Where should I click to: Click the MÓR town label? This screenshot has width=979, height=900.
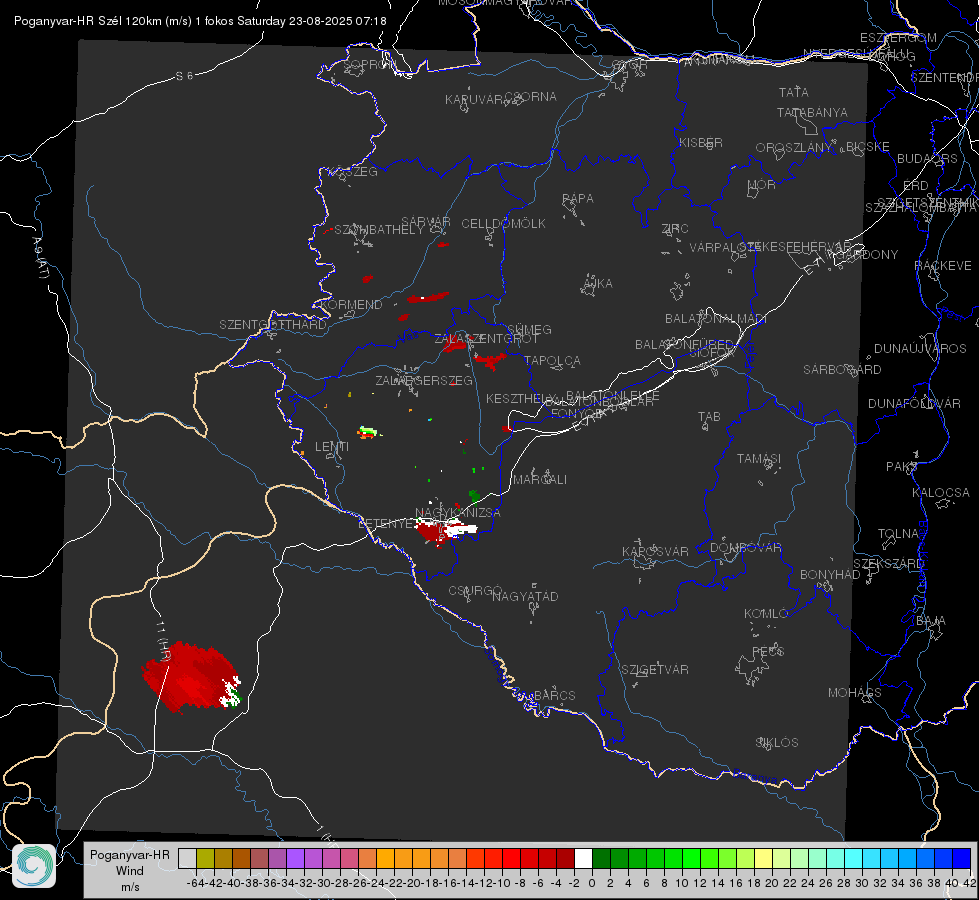coord(762,185)
